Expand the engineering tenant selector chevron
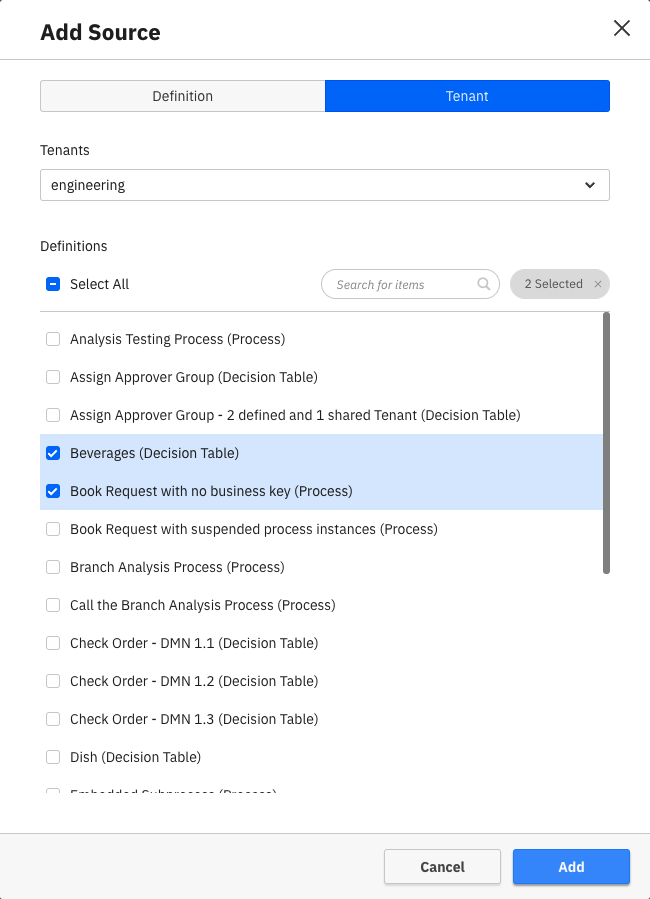Screen dimensions: 650x899 pyautogui.click(x=592, y=185)
